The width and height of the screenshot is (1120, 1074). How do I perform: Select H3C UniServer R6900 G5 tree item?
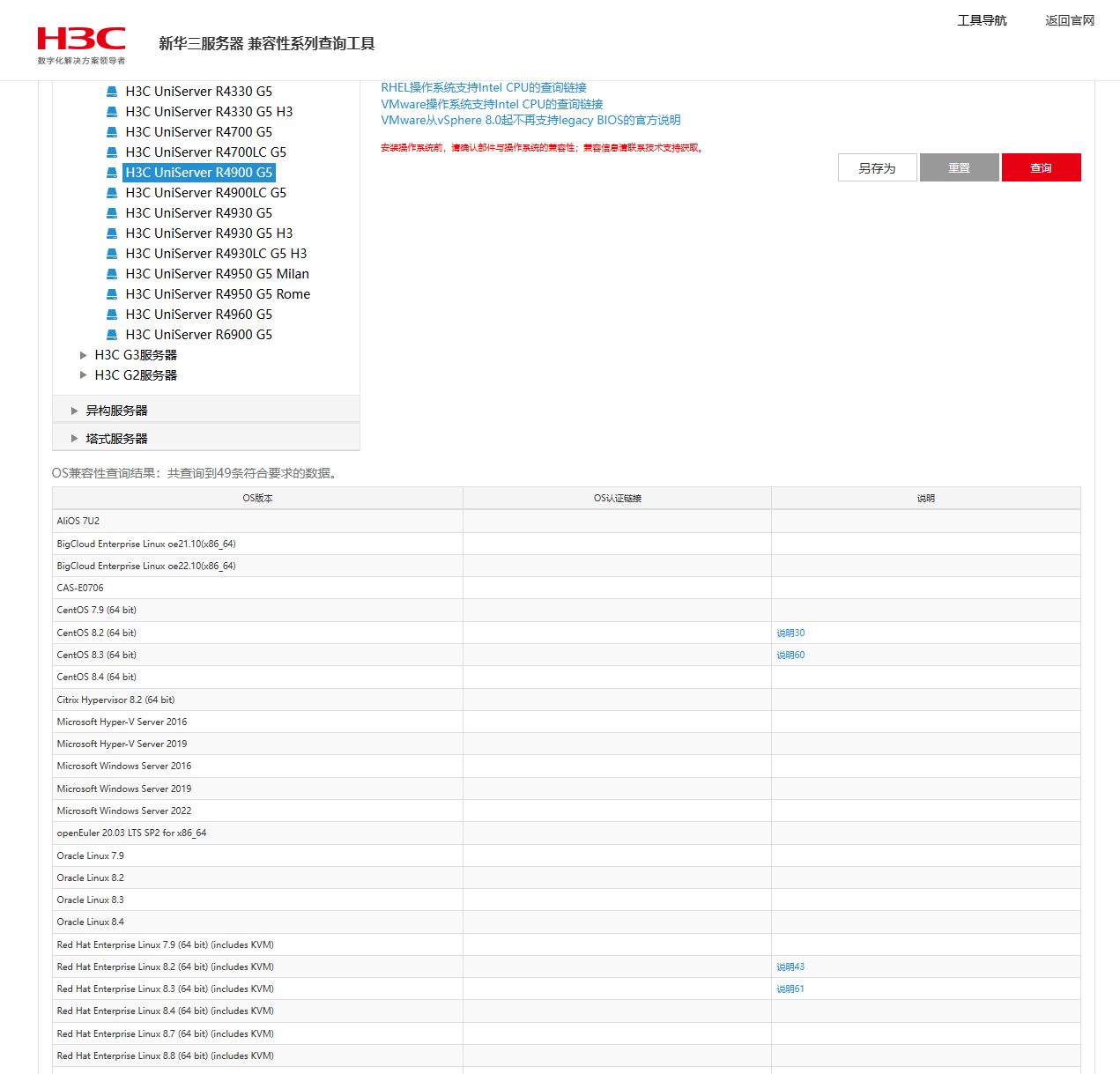tap(199, 335)
